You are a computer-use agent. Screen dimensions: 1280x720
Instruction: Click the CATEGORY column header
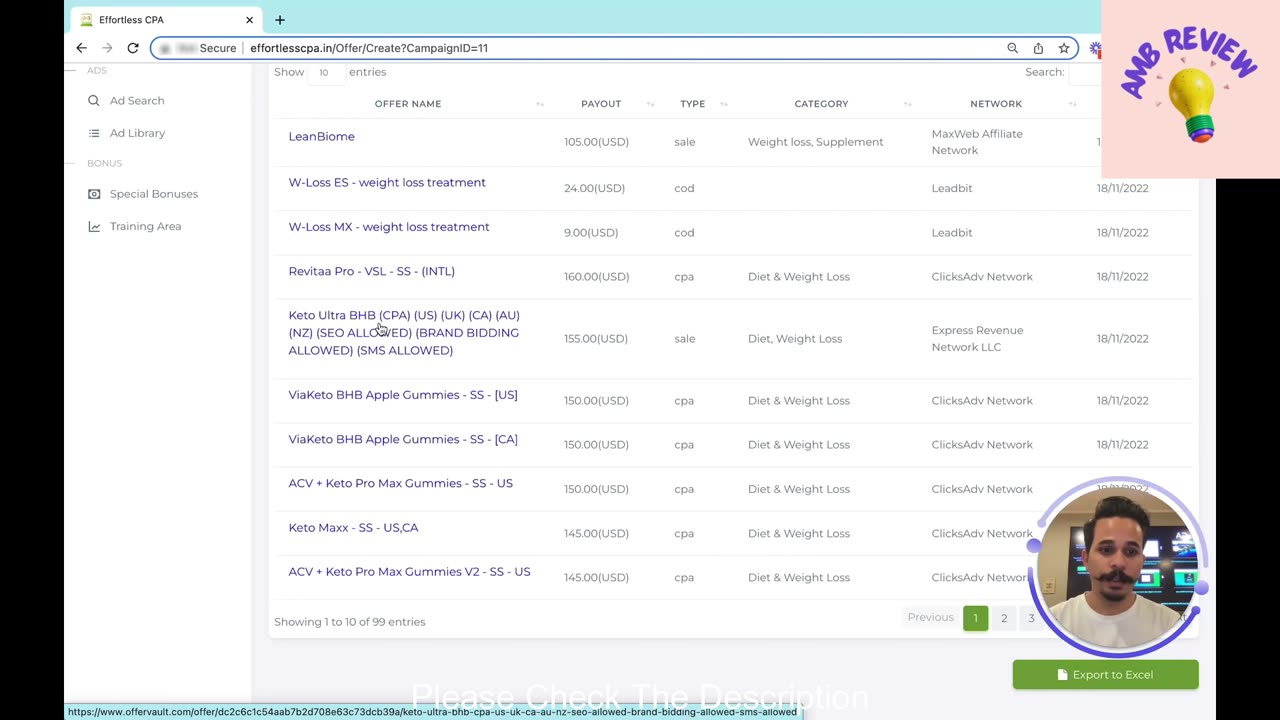821,104
